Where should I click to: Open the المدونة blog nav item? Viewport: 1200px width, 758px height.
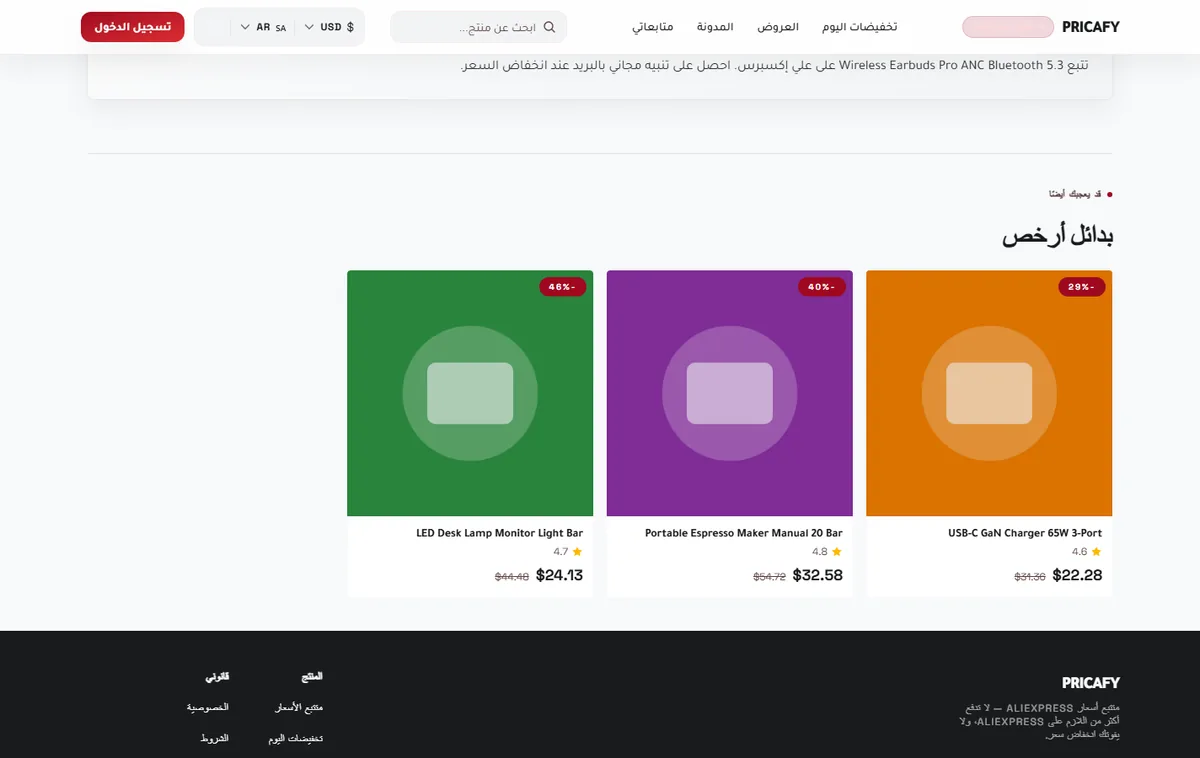tap(715, 27)
